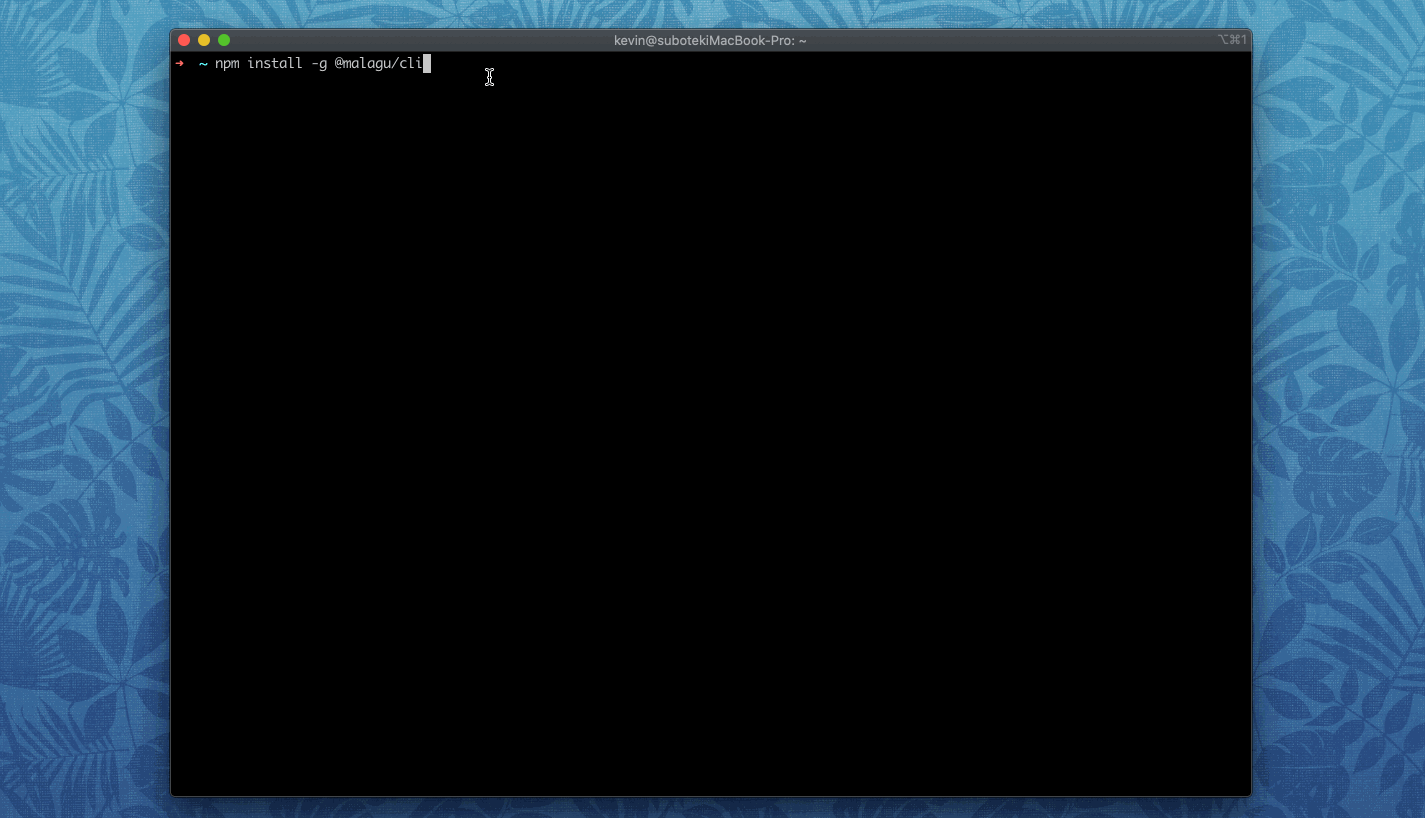Click the keyboard shortcut indicator in title bar

pos(1232,40)
